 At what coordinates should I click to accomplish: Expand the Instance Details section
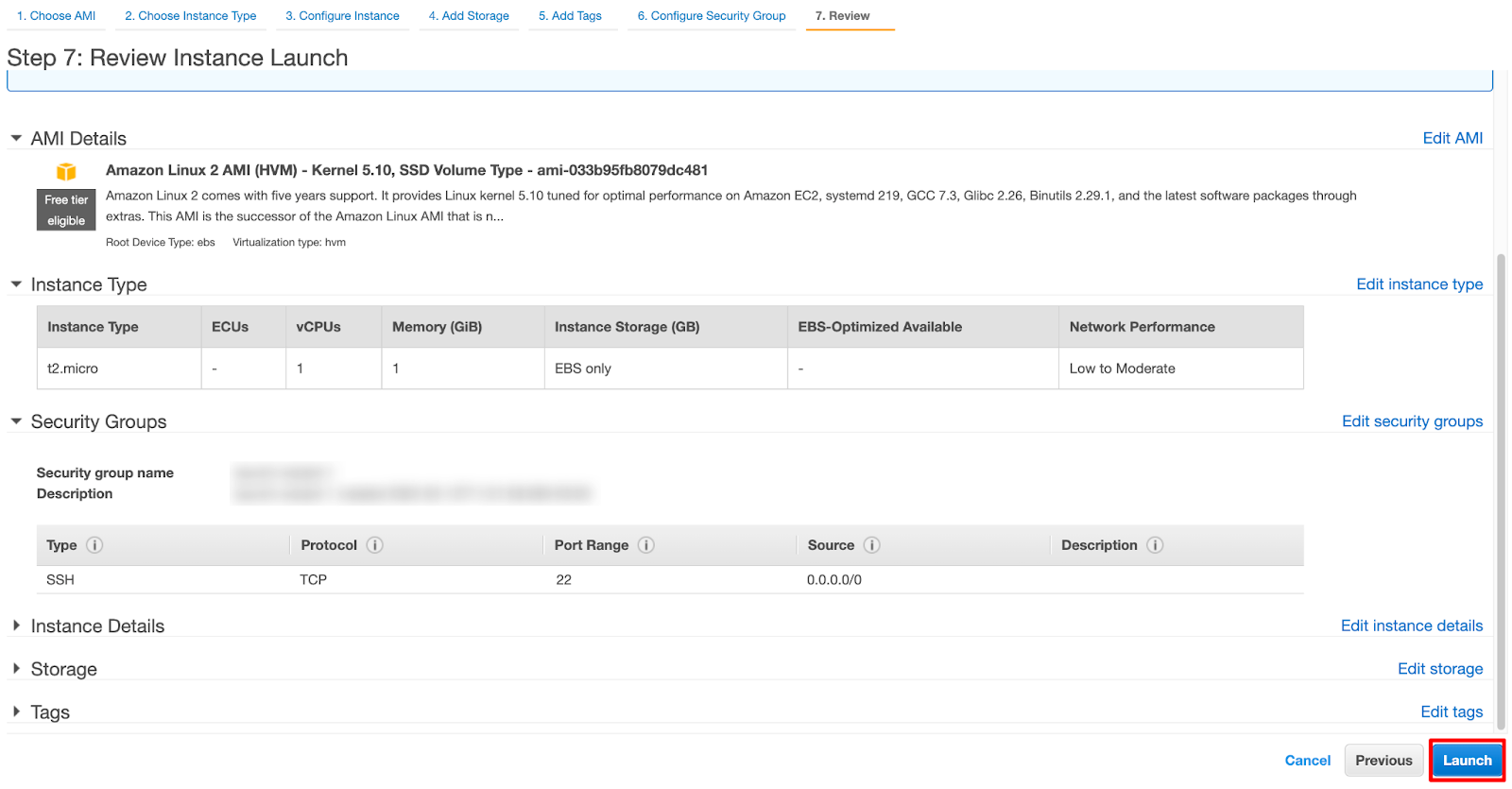click(x=16, y=626)
